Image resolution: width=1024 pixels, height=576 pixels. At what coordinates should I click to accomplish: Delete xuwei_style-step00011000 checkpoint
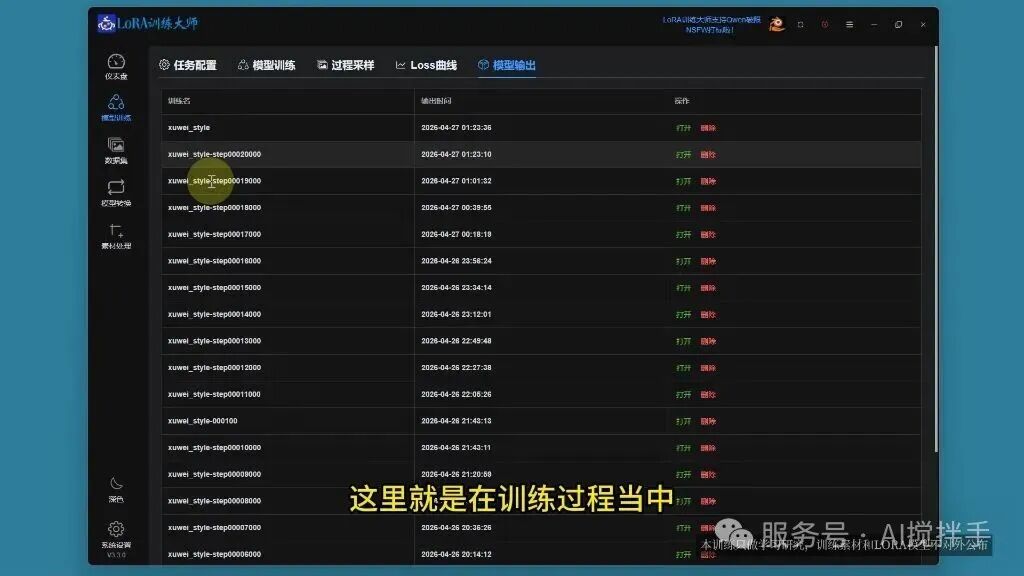pos(708,395)
